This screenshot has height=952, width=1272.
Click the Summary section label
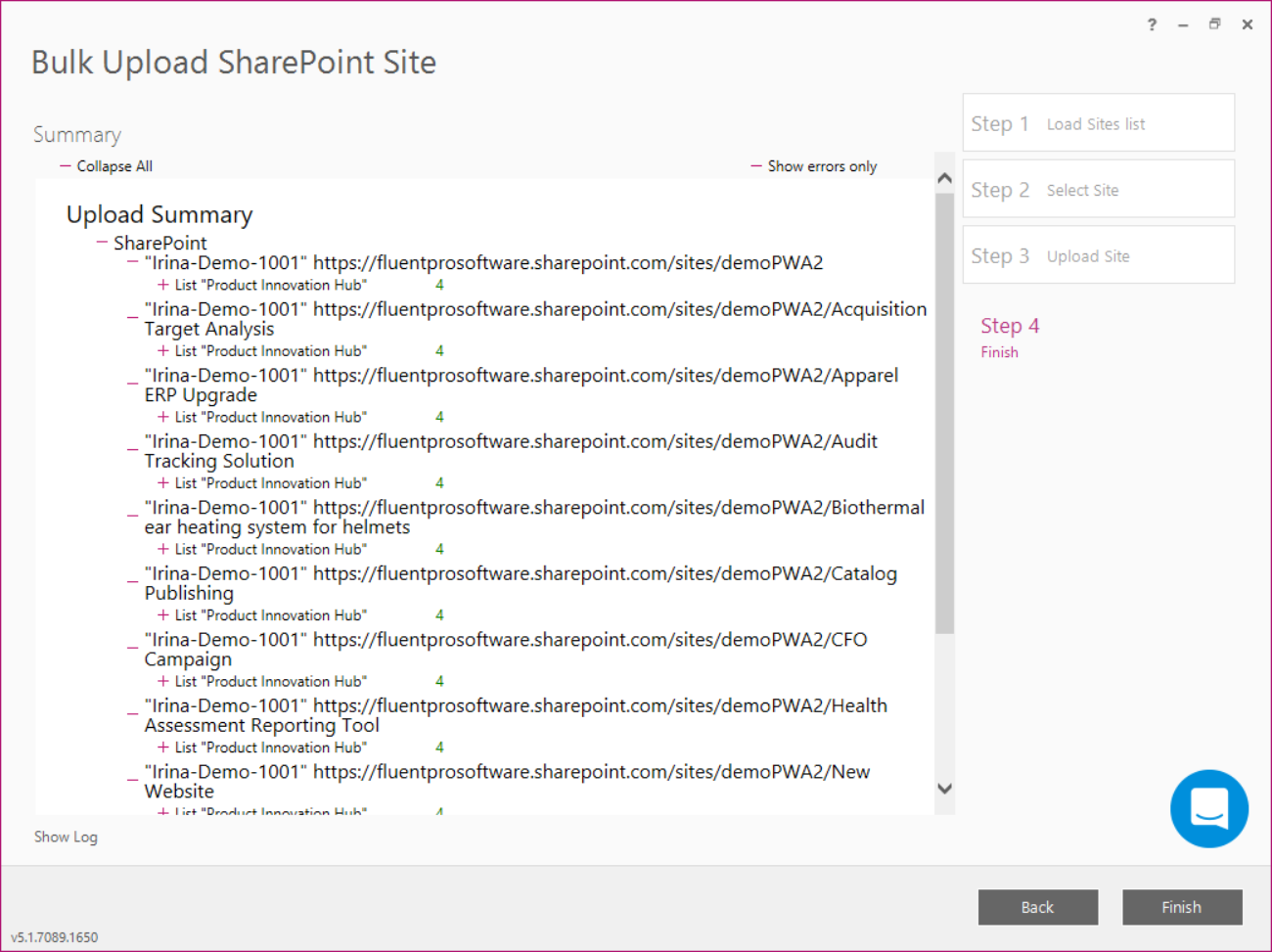click(77, 135)
